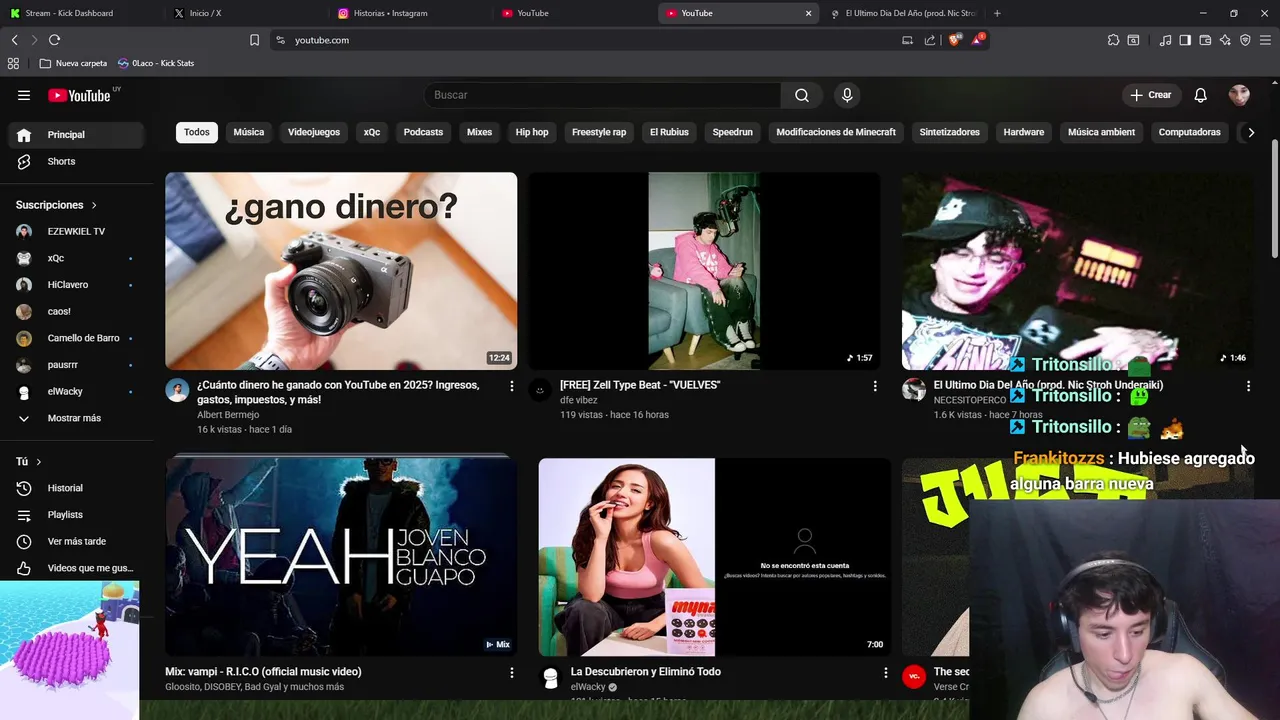This screenshot has height=720, width=1280.
Task: Click the music note playlist icon
Action: click(x=1165, y=40)
